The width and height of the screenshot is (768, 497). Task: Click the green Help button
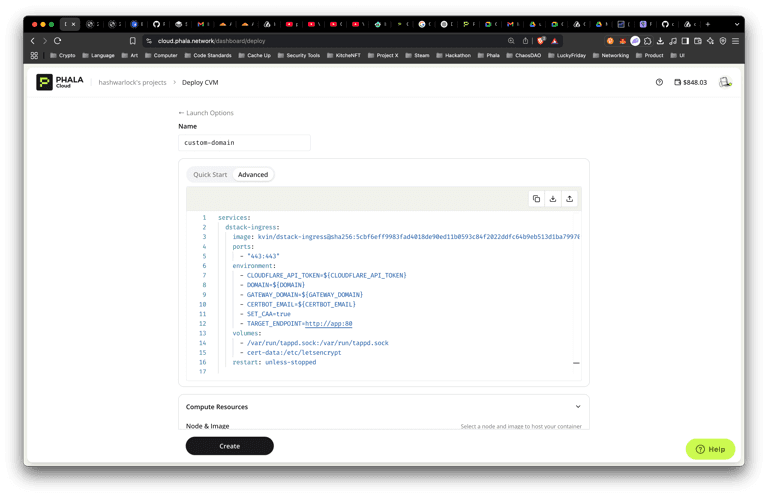click(x=710, y=449)
